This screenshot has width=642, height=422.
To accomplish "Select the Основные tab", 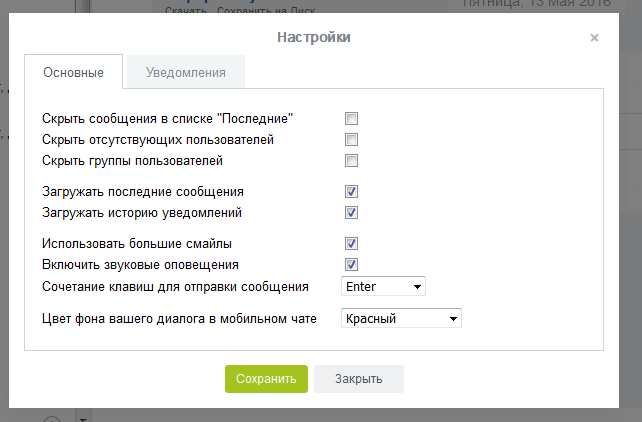I will (73, 72).
